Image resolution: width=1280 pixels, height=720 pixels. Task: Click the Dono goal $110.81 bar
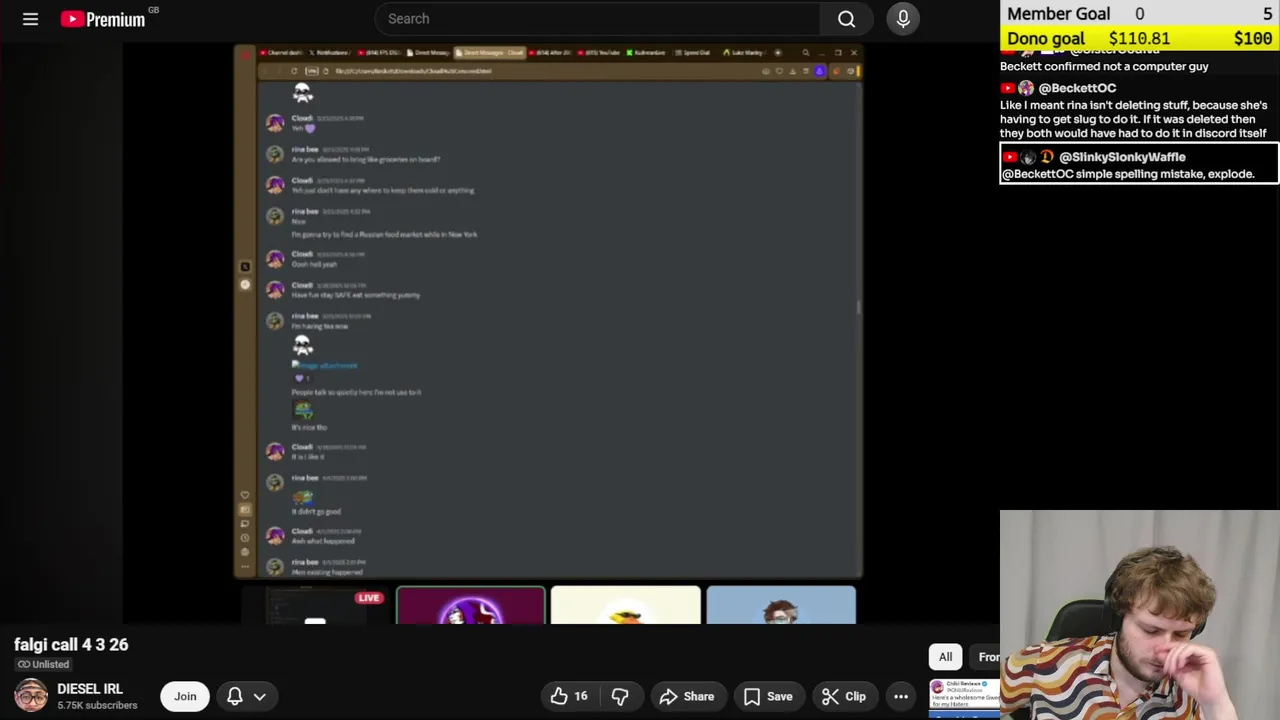pos(1140,38)
